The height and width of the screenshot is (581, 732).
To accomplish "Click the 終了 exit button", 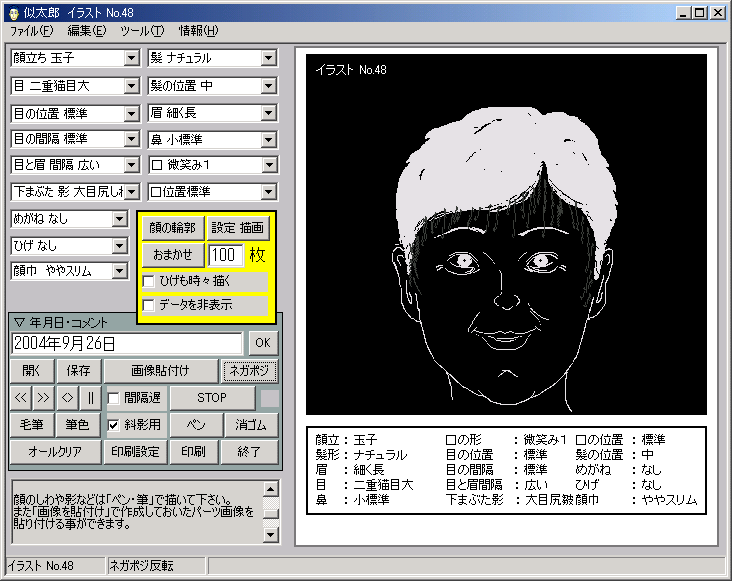I will [249, 452].
